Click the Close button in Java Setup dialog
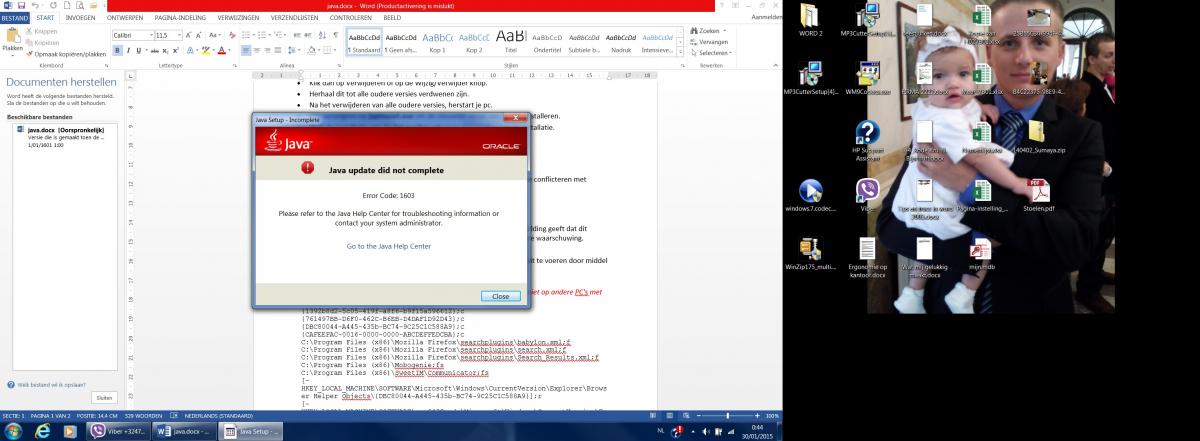The width and height of the screenshot is (1200, 441). (500, 296)
